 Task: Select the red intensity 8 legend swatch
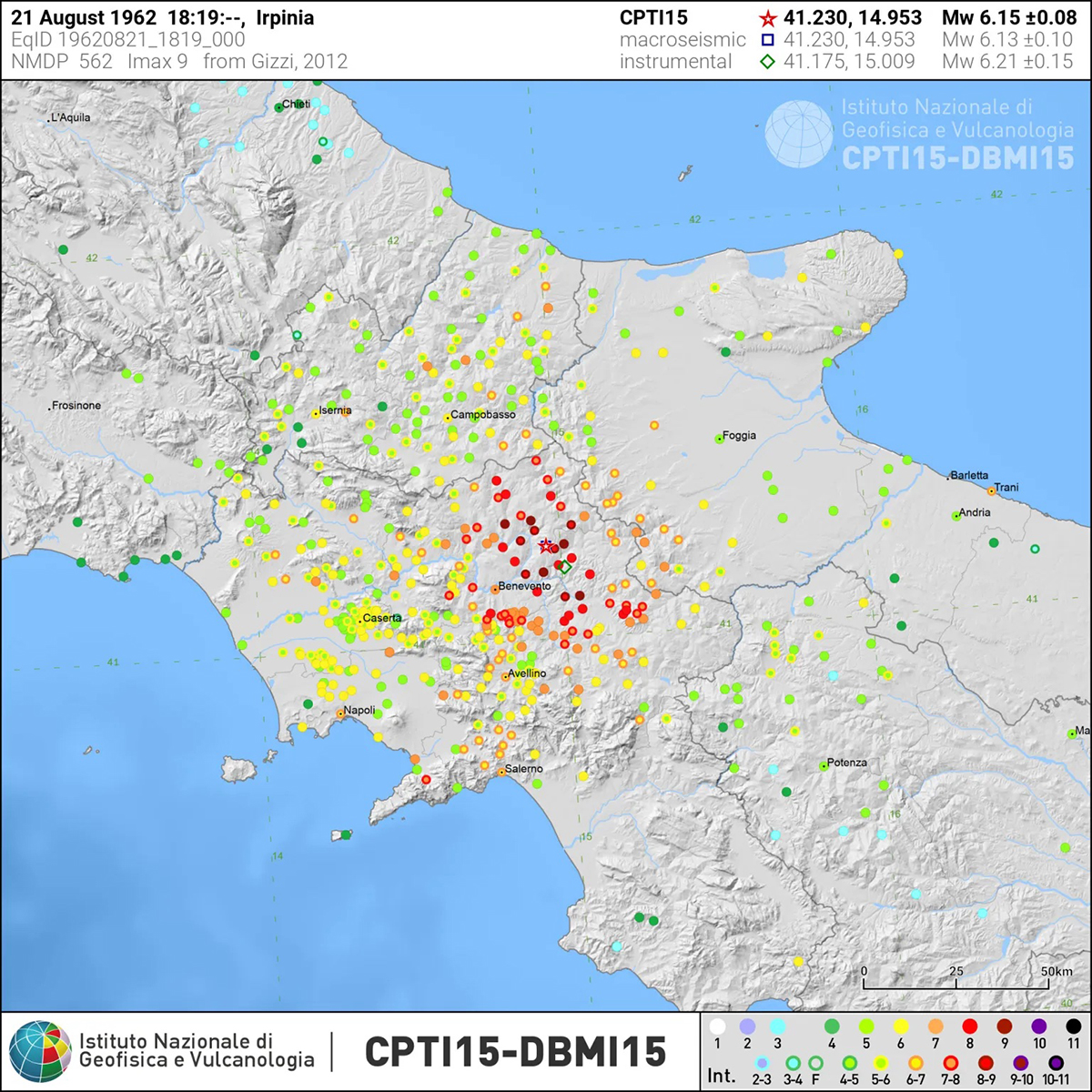[969, 1027]
